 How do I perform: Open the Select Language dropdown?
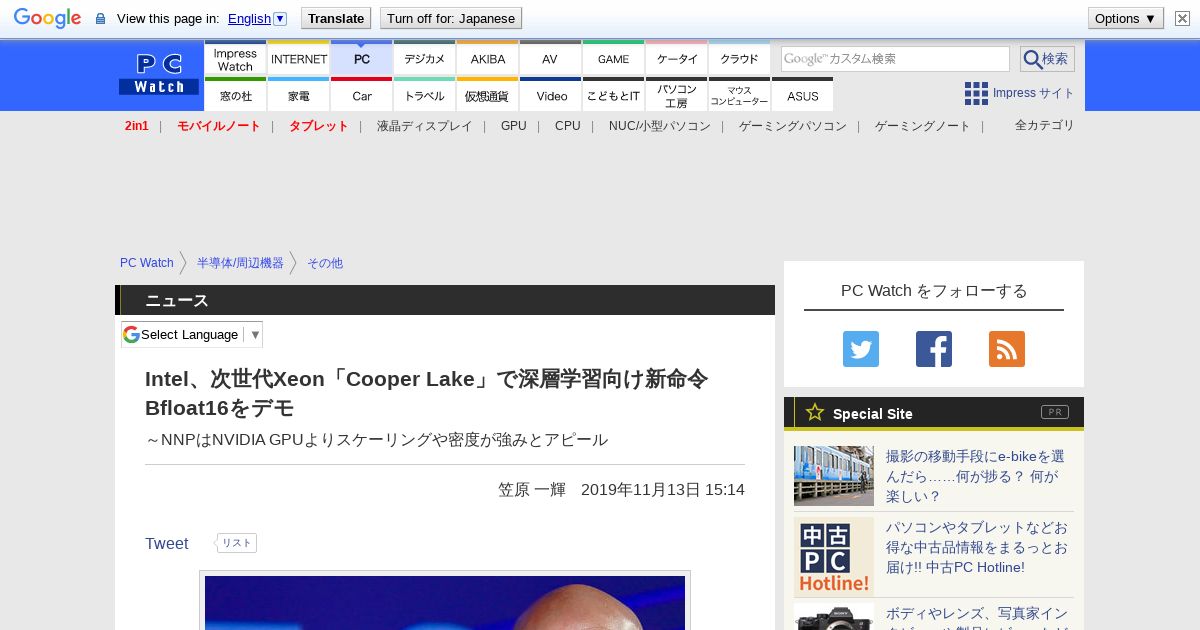pyautogui.click(x=192, y=334)
